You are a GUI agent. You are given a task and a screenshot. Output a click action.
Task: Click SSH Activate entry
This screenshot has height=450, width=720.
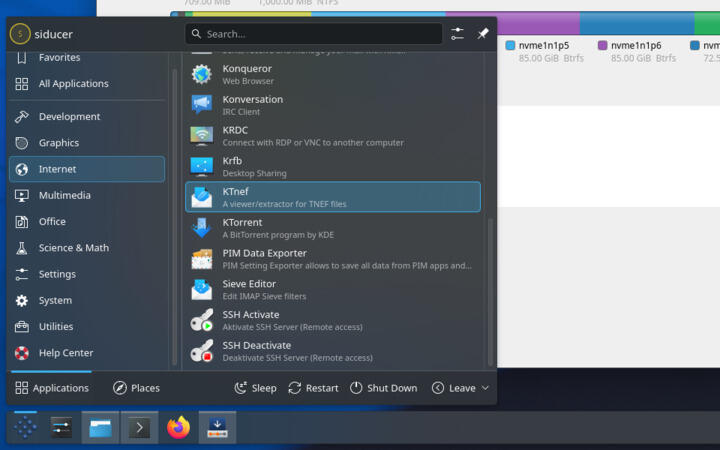pyautogui.click(x=333, y=321)
